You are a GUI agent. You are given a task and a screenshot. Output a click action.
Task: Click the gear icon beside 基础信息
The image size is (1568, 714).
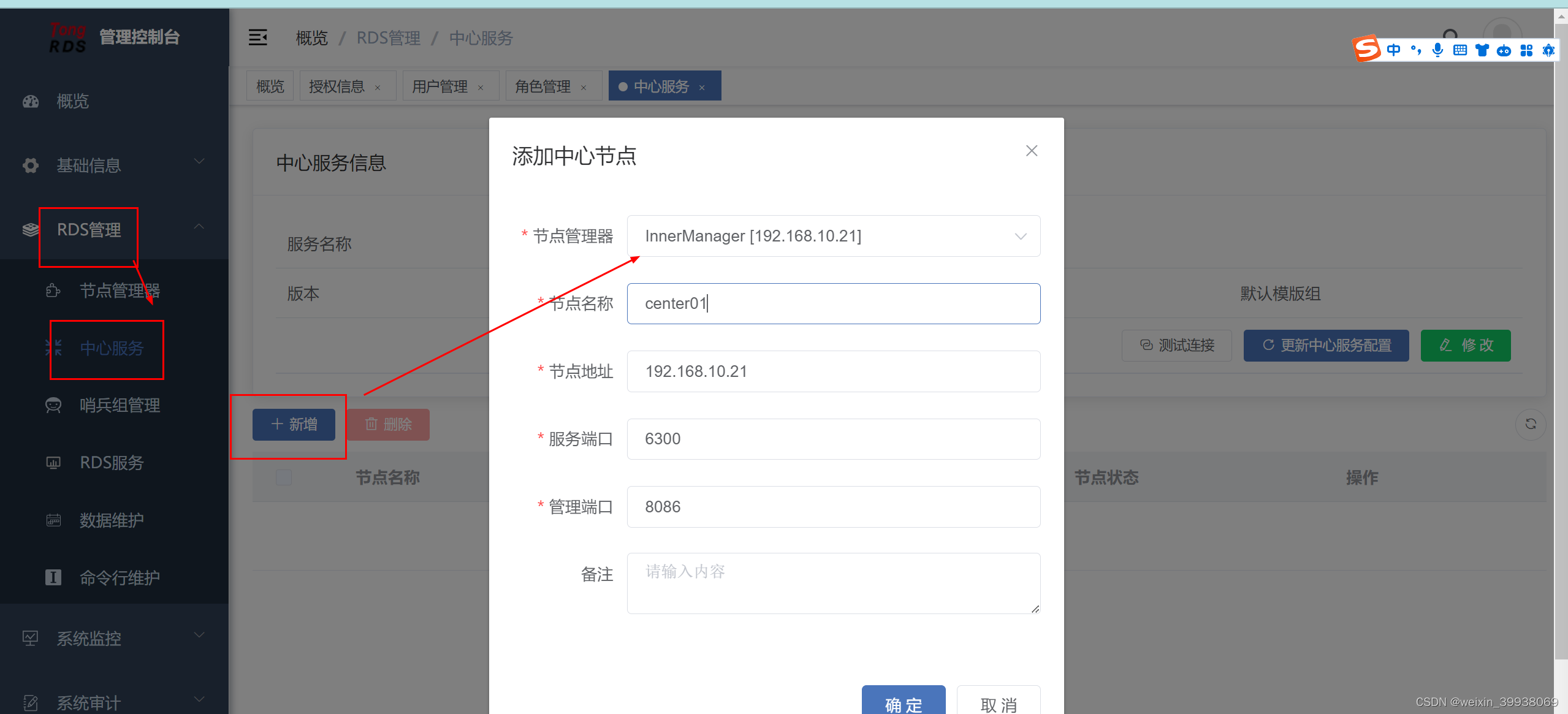31,165
